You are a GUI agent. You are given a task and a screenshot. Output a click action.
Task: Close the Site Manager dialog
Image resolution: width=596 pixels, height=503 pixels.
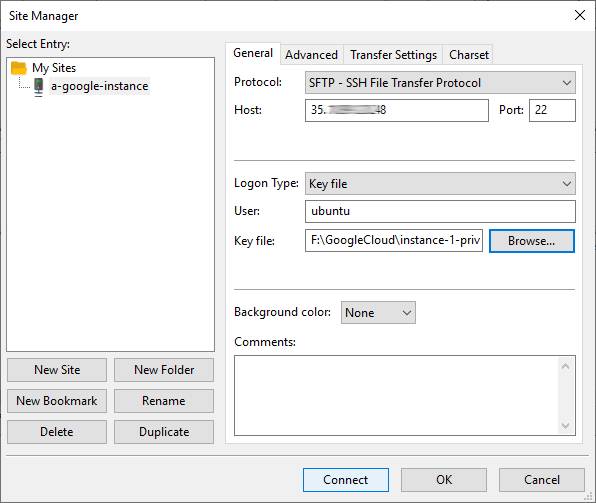580,15
